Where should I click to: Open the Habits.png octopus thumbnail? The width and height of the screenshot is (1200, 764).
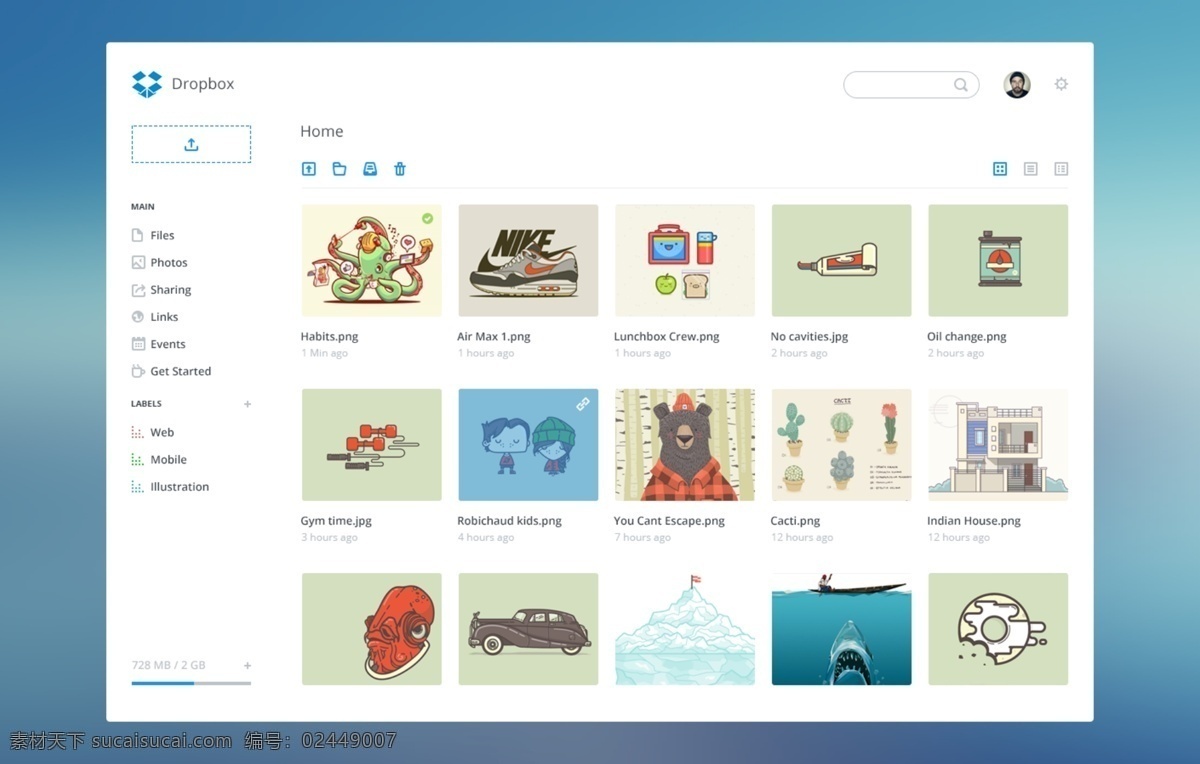click(x=372, y=261)
